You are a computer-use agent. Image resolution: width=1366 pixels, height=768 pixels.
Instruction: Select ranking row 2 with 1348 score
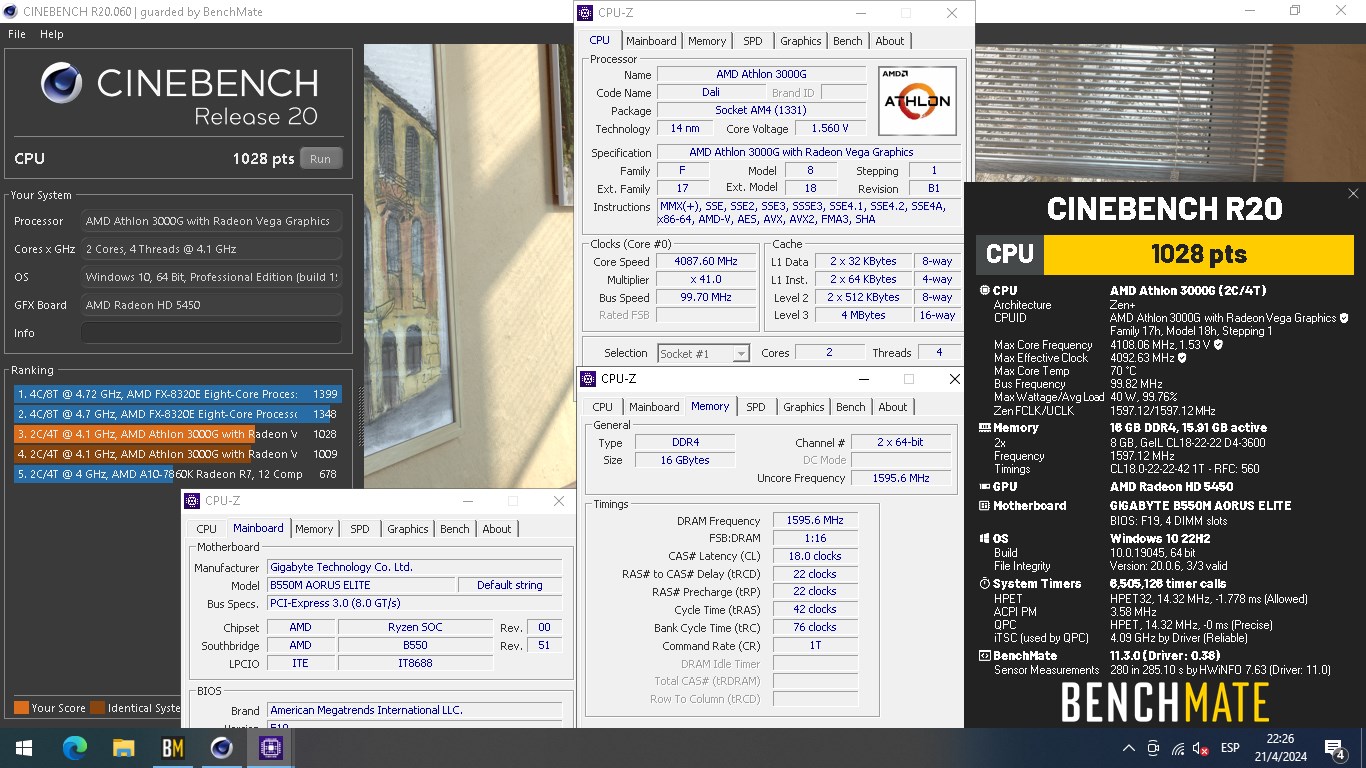coord(177,414)
